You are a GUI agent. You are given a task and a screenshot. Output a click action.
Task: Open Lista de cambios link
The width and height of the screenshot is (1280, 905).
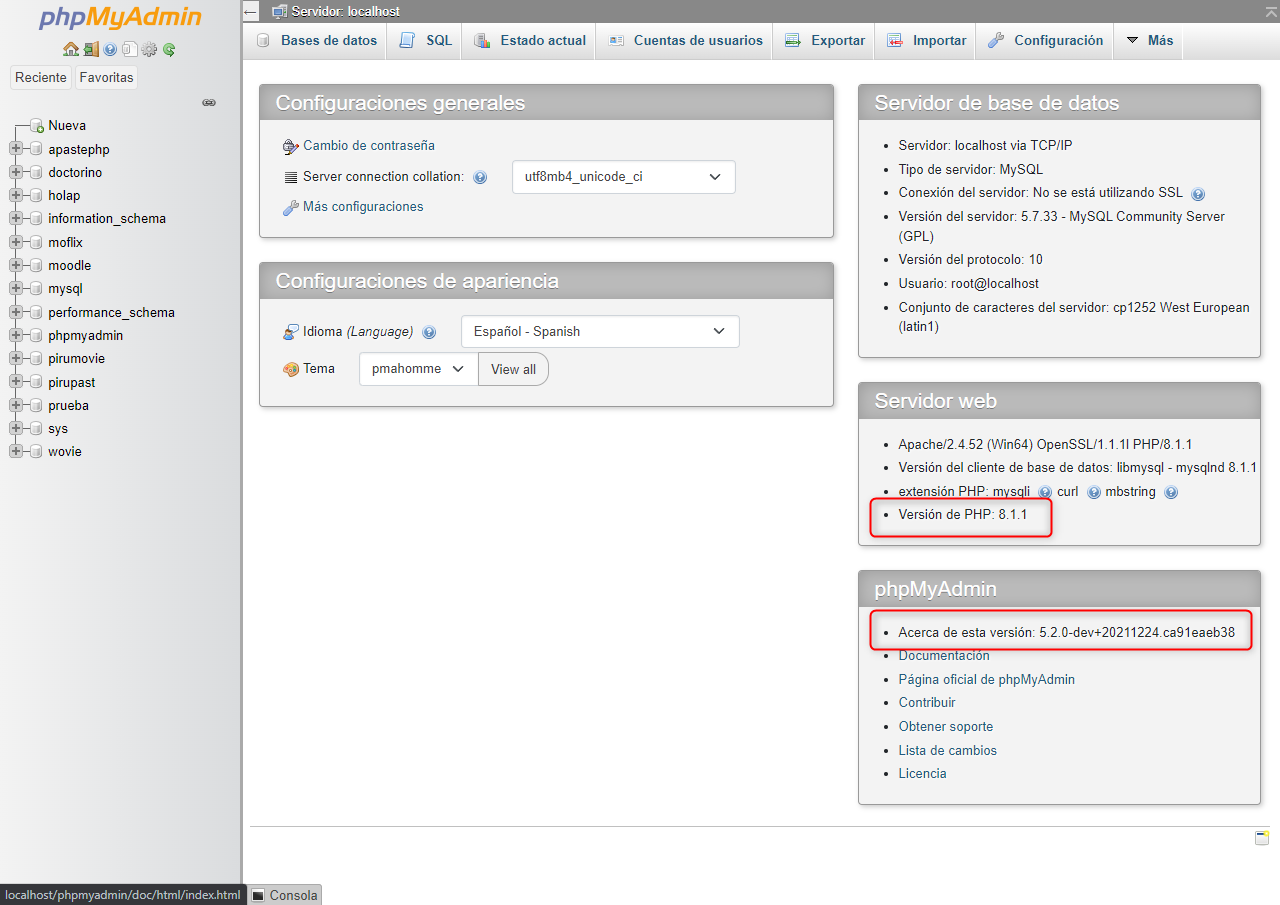point(948,751)
